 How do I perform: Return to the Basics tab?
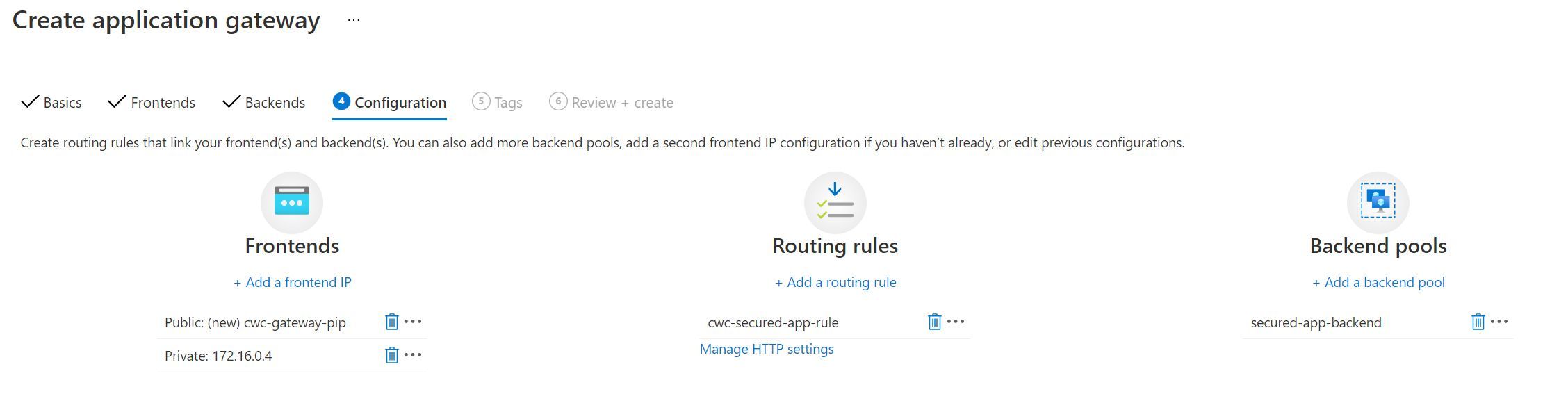[61, 102]
